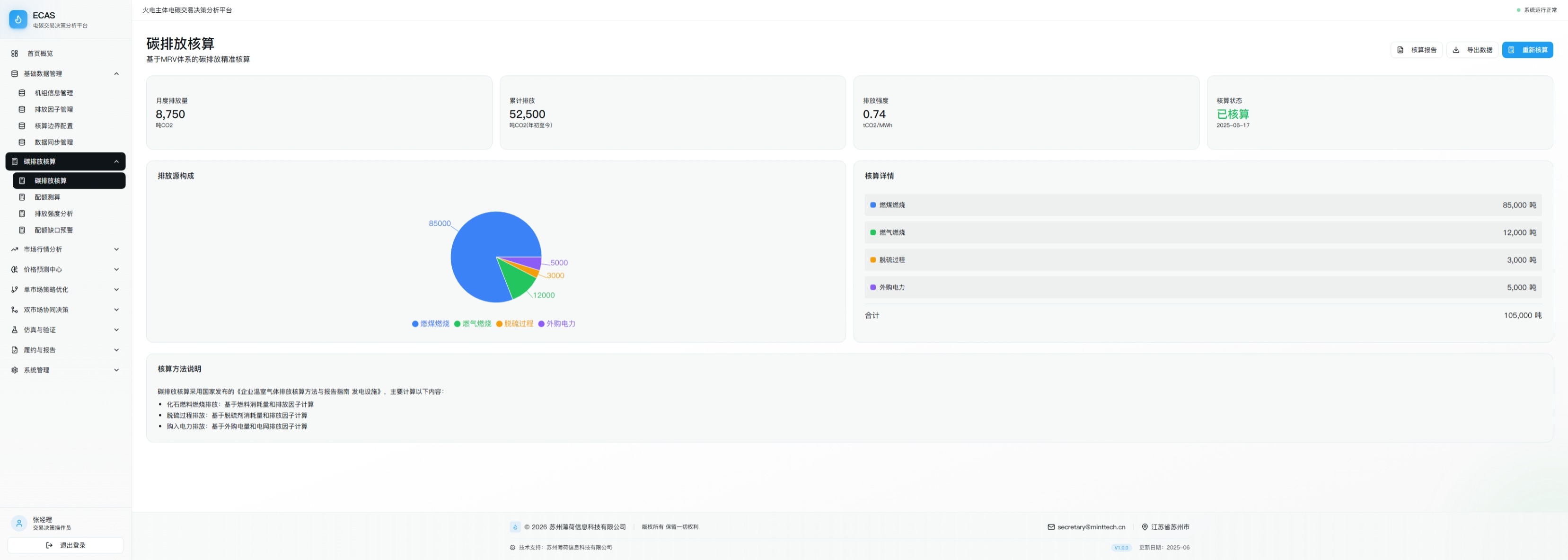Click the ECAS flame logo icon
Screen dimensions: 1568x560
[x=18, y=19]
